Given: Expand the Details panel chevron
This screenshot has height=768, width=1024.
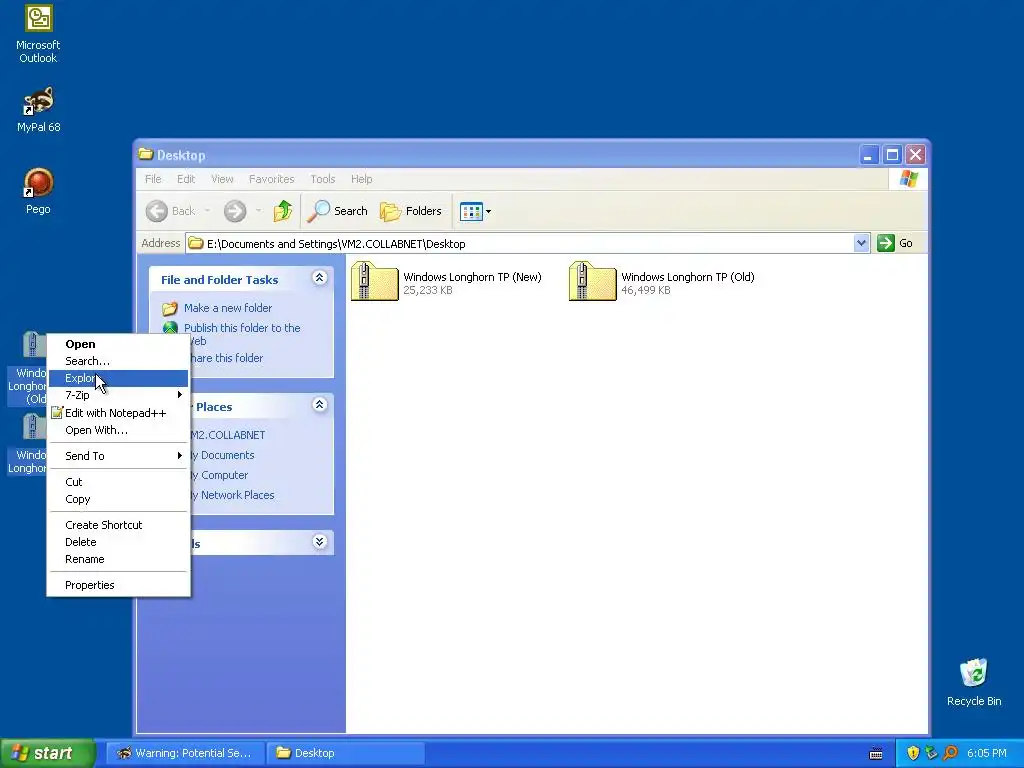Looking at the screenshot, I should click(x=319, y=541).
